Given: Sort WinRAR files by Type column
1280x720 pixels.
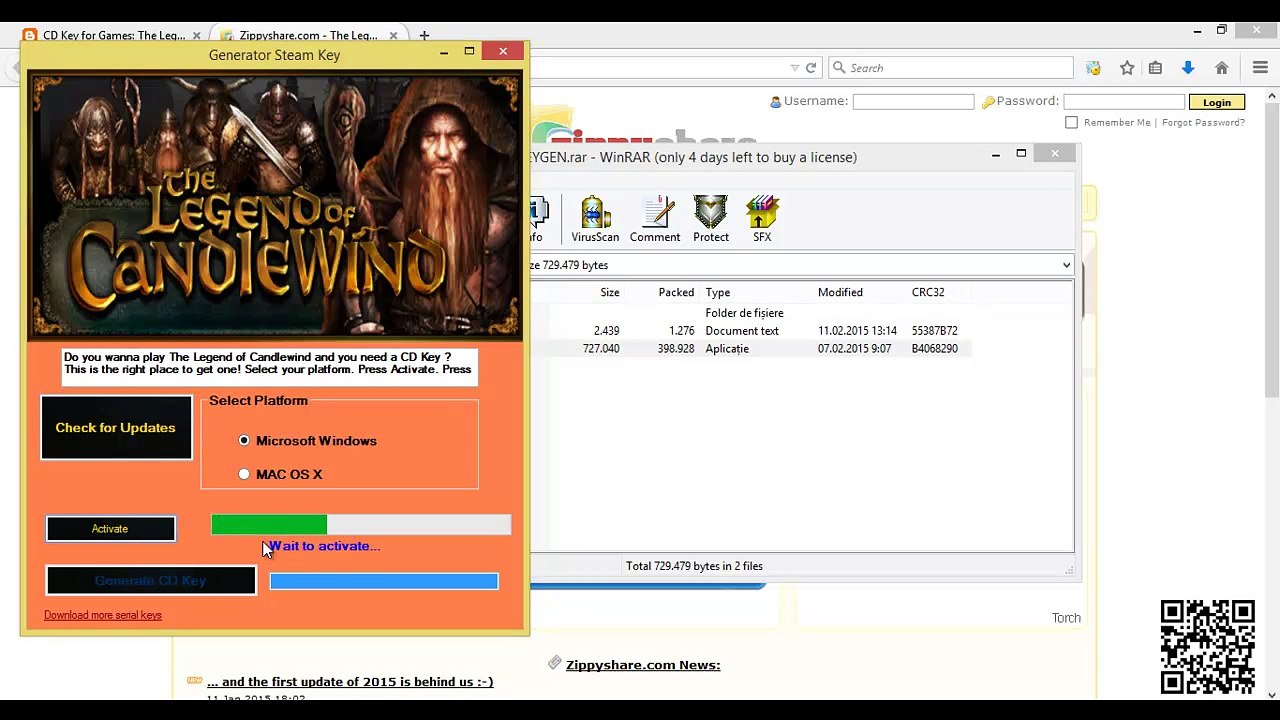Looking at the screenshot, I should click(718, 292).
